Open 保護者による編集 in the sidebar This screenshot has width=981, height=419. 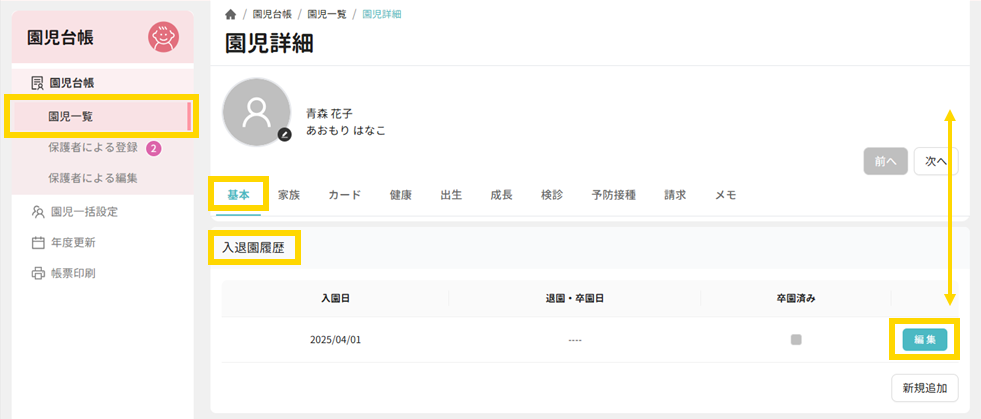92,178
